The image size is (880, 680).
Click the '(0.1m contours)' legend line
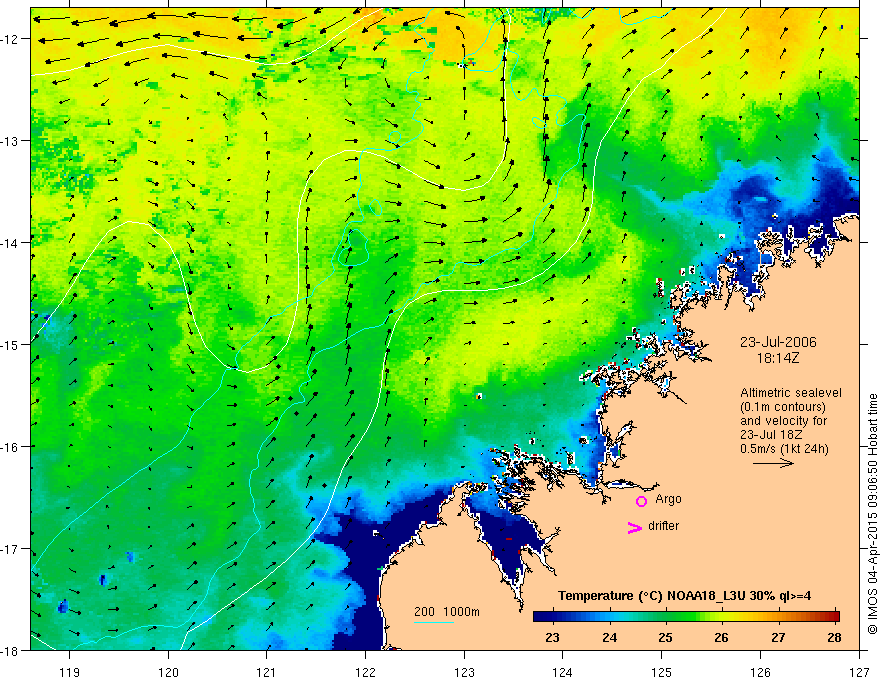783,407
